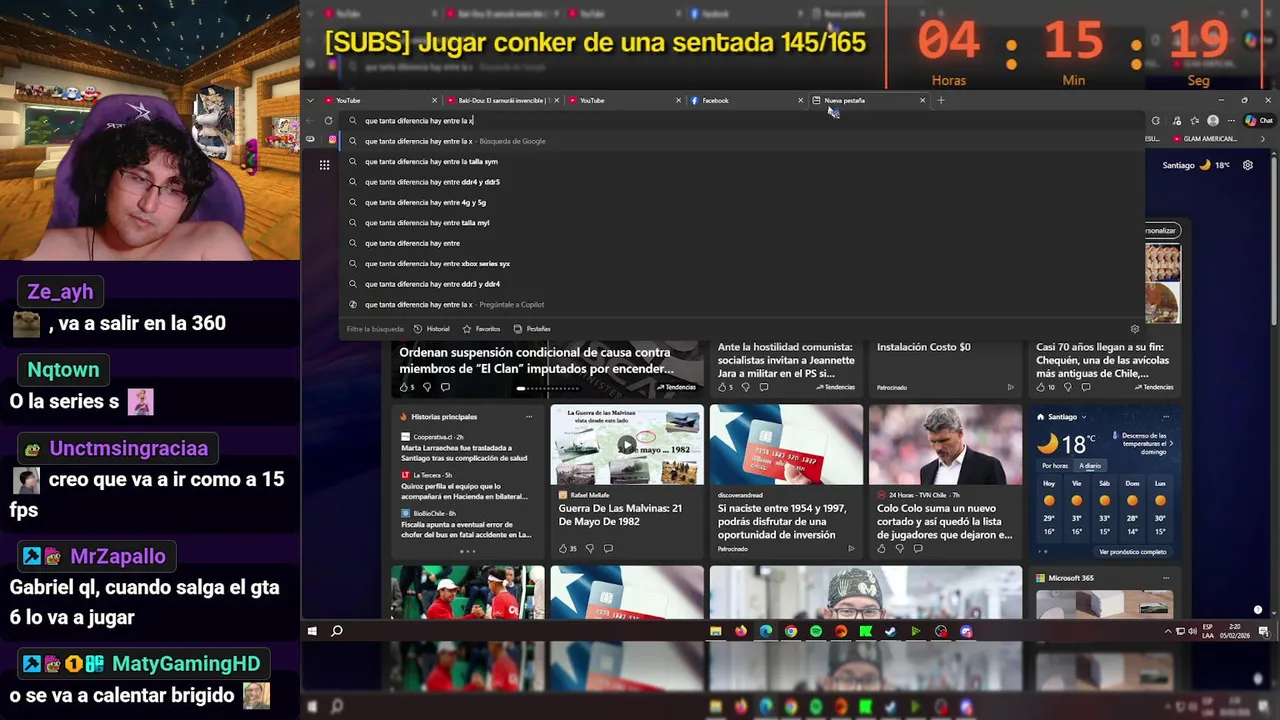Choose suggestion '4g y 5g'
1280x720 pixels.
[x=741, y=202]
